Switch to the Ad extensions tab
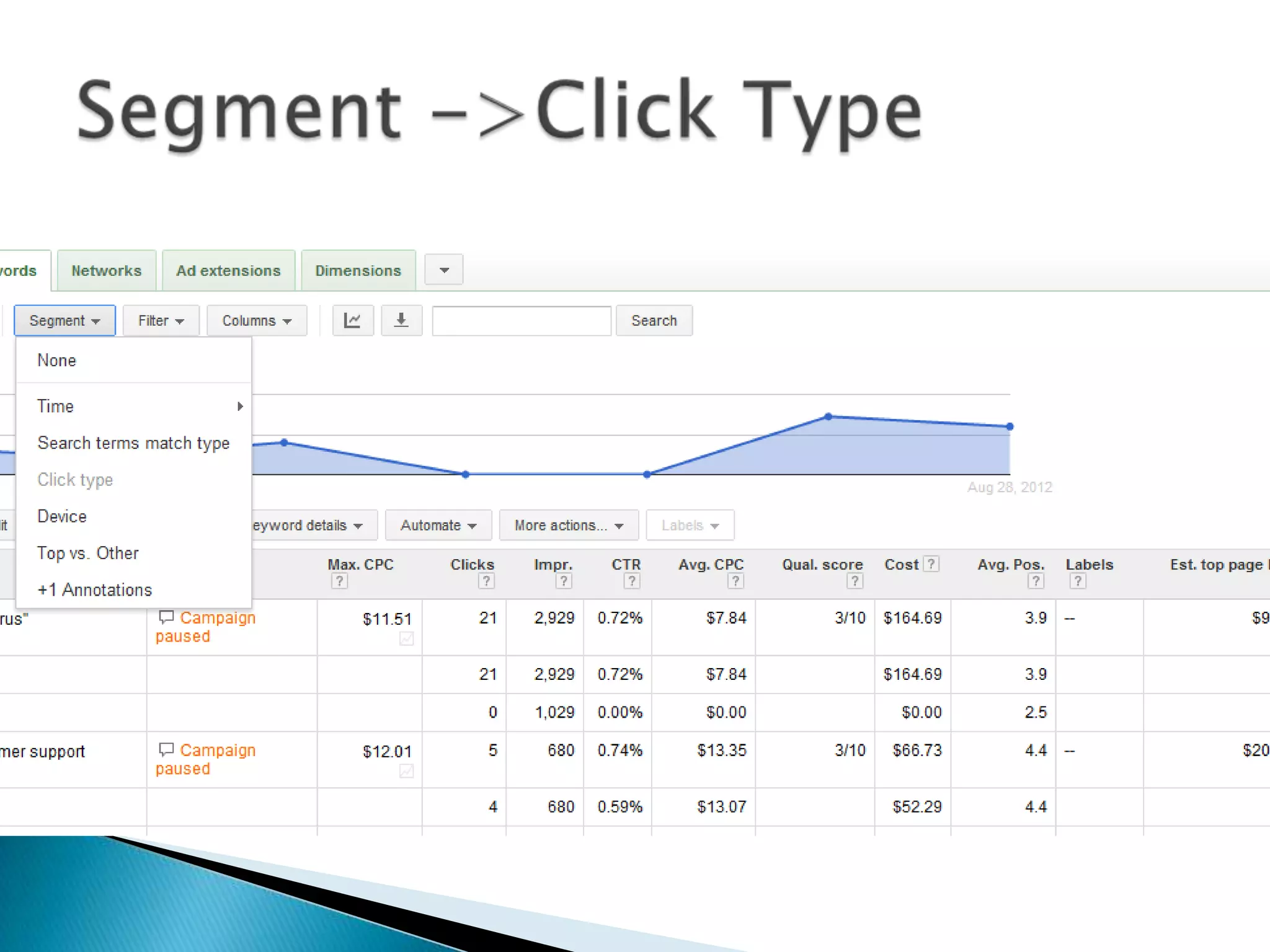Image resolution: width=1270 pixels, height=952 pixels. pos(228,271)
